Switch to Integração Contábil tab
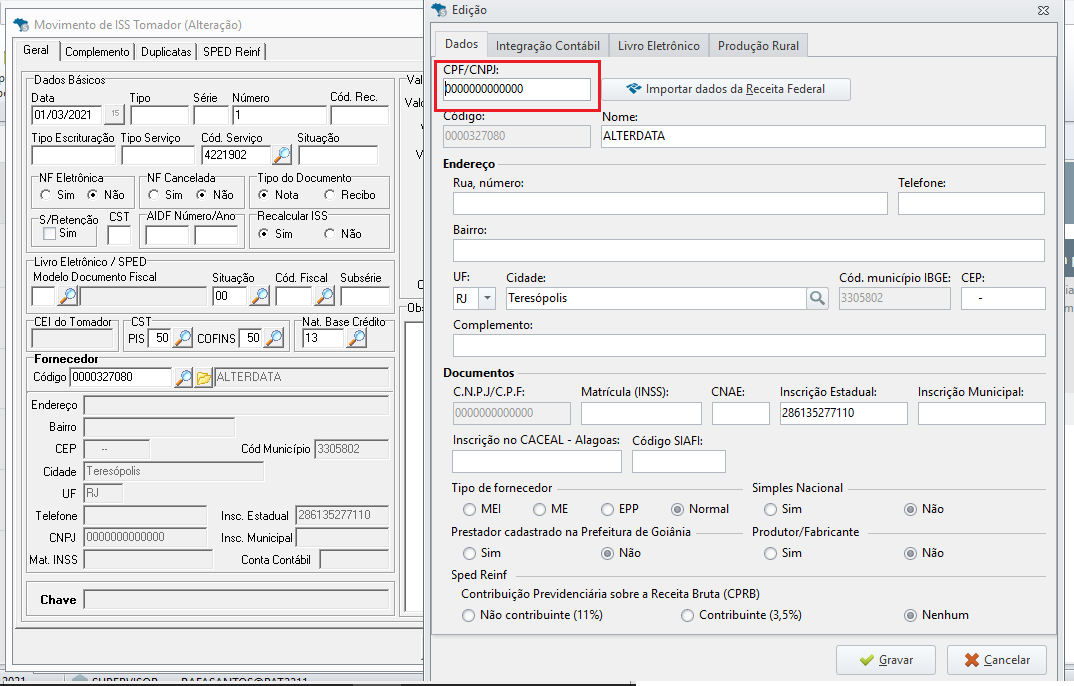The height and width of the screenshot is (686, 1074). tap(547, 46)
